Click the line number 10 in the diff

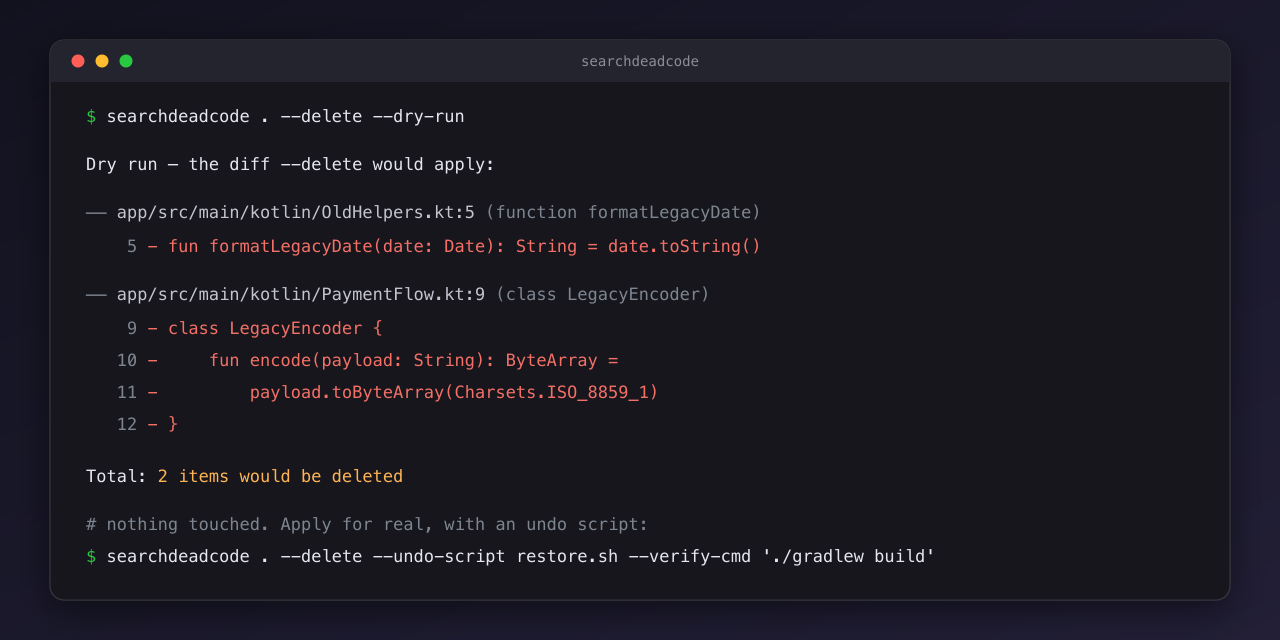click(x=127, y=360)
